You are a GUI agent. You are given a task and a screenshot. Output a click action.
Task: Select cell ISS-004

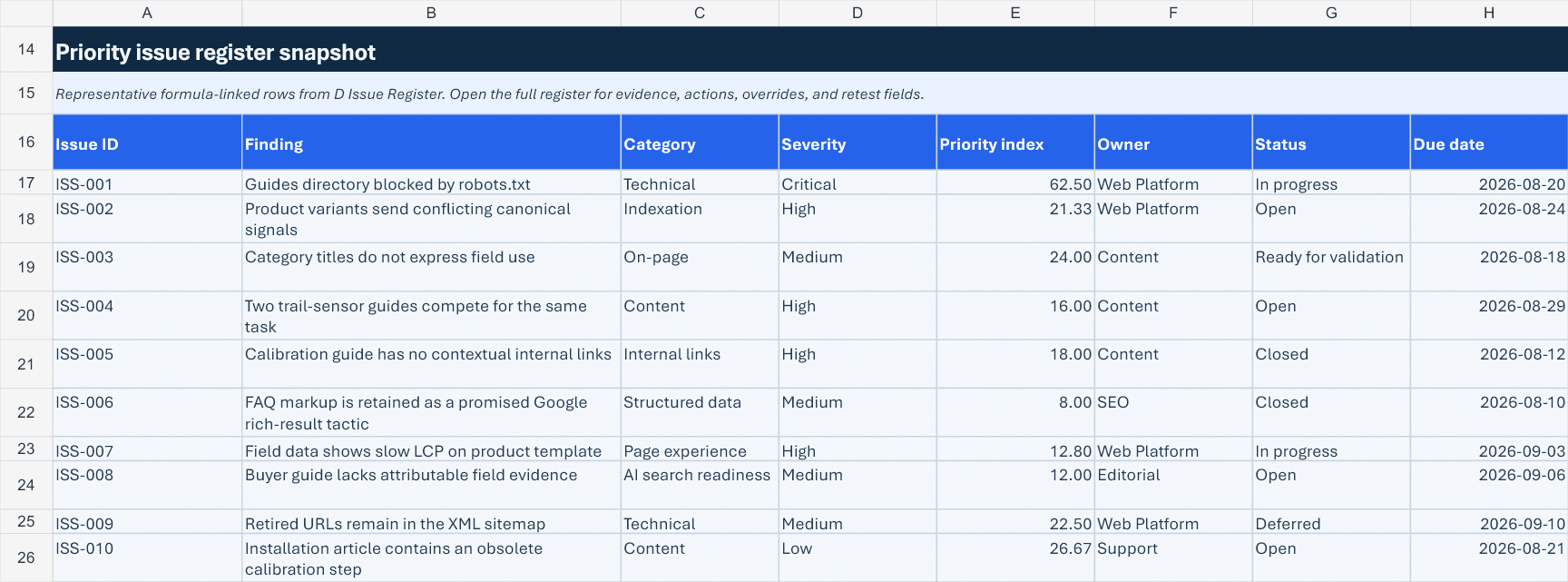147,315
